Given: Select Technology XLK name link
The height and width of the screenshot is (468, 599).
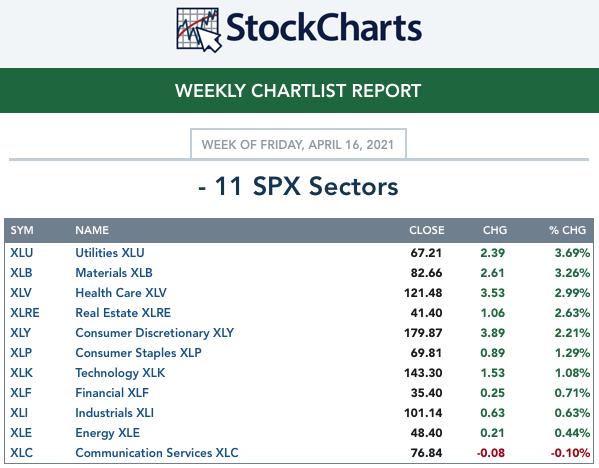Looking at the screenshot, I should pos(120,372).
